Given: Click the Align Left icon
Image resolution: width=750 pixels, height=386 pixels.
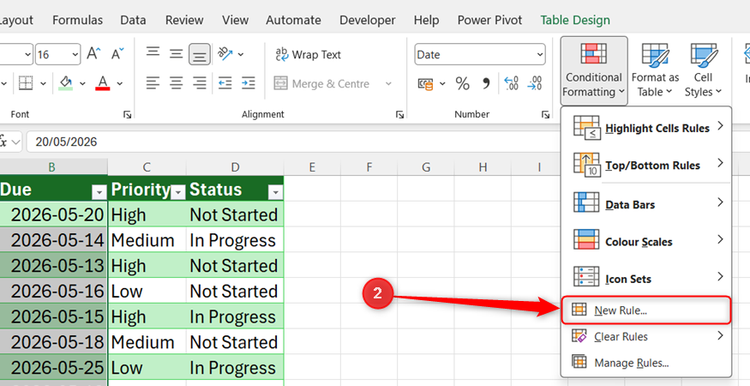Looking at the screenshot, I should tap(153, 83).
